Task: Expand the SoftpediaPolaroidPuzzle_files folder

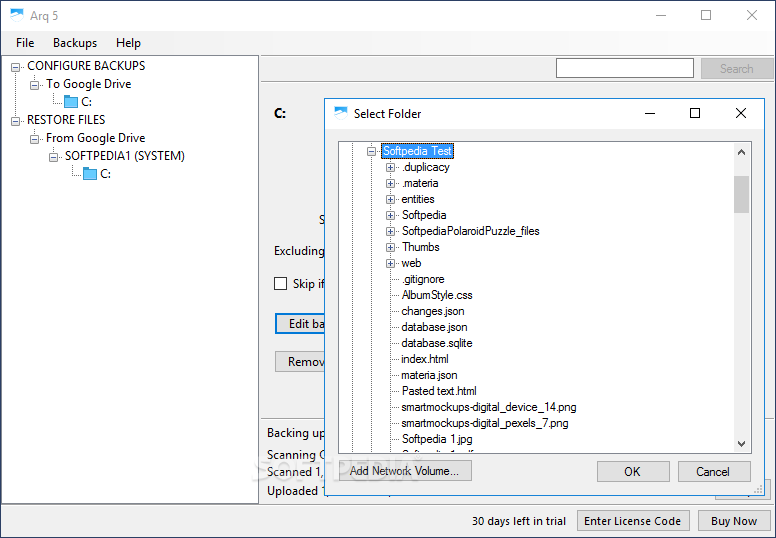Action: tap(390, 232)
